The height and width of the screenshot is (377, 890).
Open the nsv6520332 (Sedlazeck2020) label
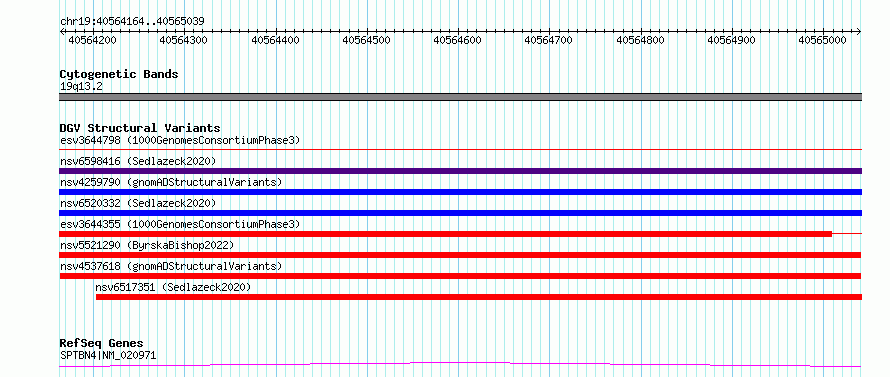pyautogui.click(x=138, y=203)
